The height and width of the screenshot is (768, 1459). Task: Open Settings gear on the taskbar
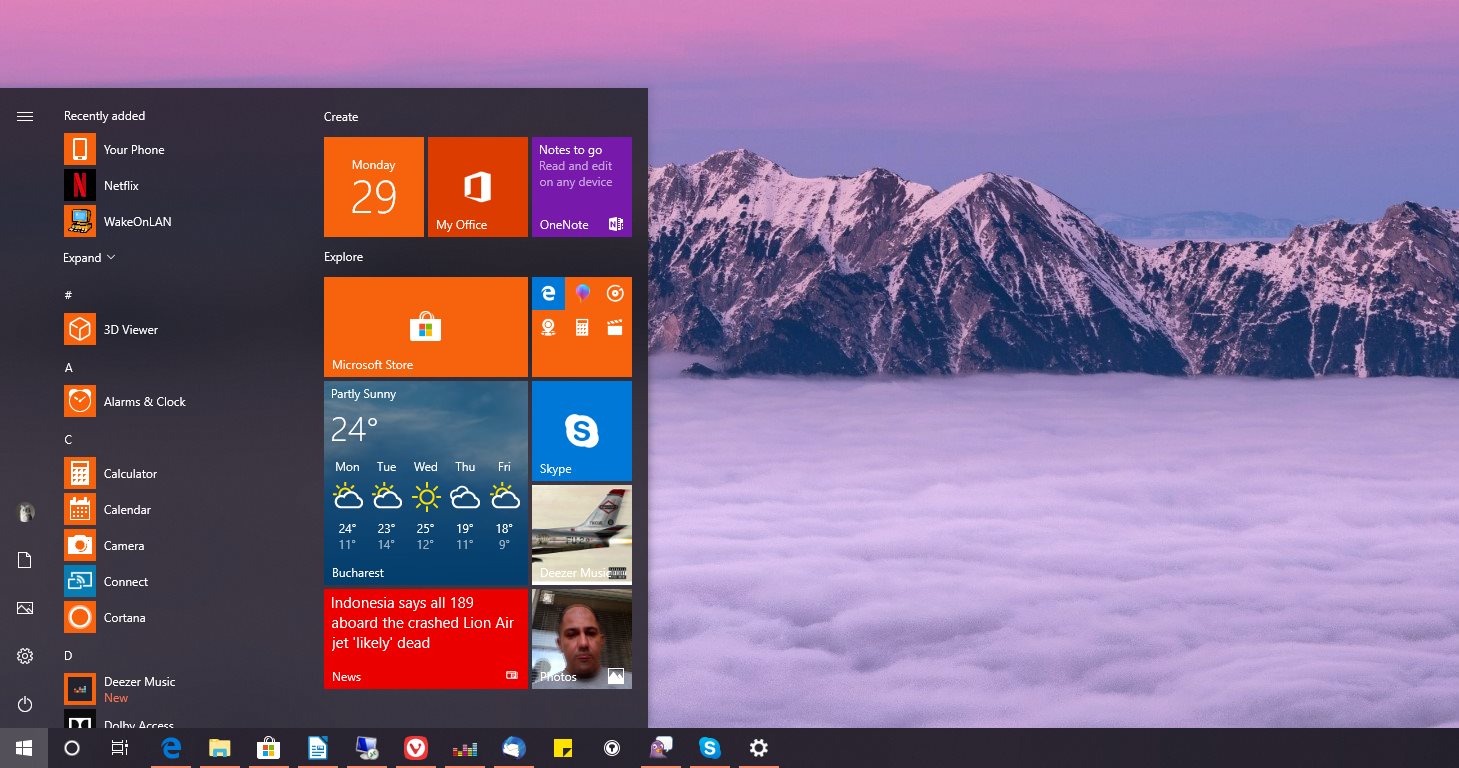759,748
